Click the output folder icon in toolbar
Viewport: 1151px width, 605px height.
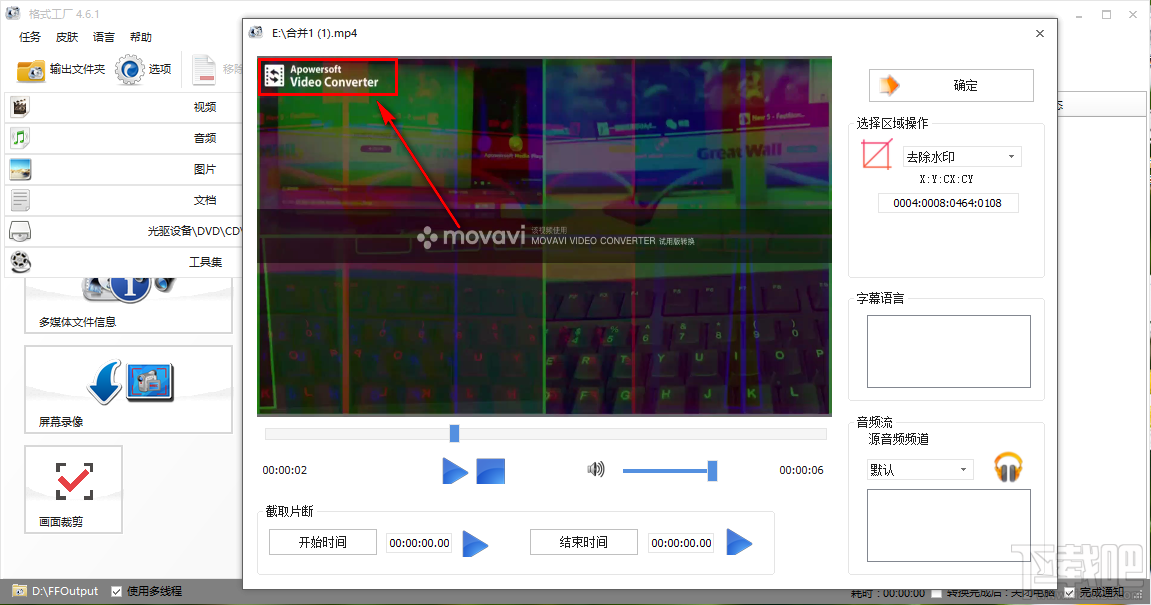tap(31, 70)
